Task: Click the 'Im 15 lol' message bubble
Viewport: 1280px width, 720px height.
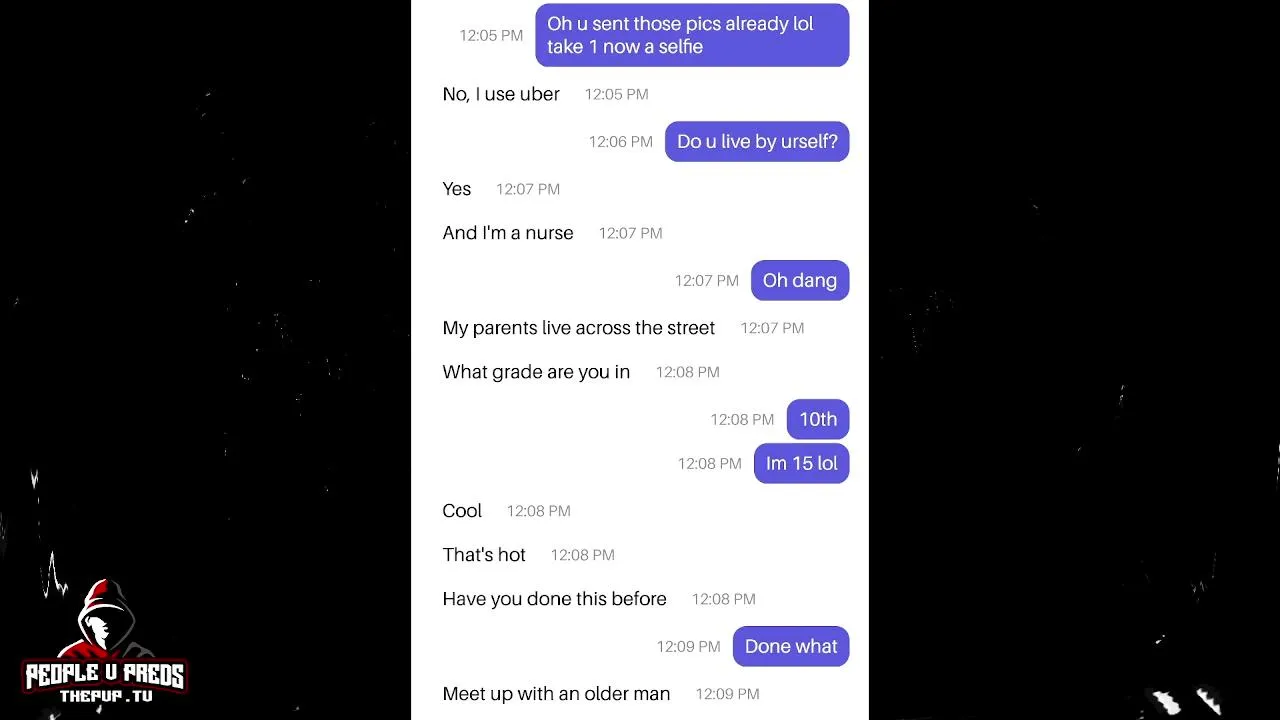Action: click(x=802, y=463)
